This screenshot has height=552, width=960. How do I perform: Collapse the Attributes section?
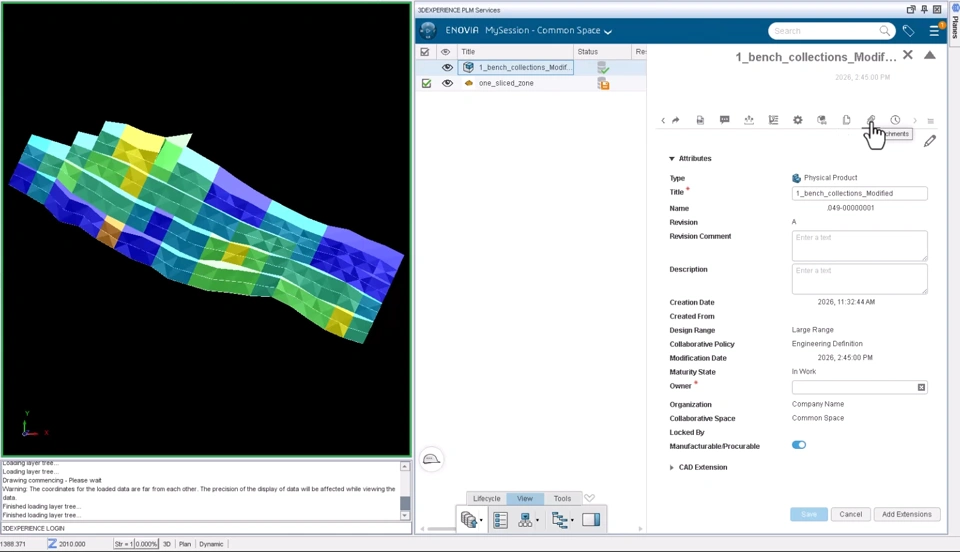(672, 159)
